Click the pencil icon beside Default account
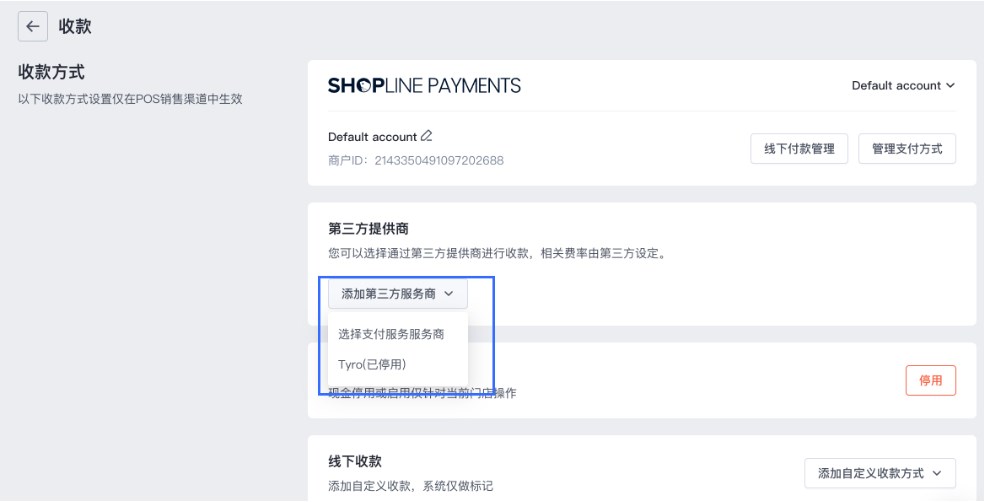Viewport: 984px width, 502px height. pos(427,136)
